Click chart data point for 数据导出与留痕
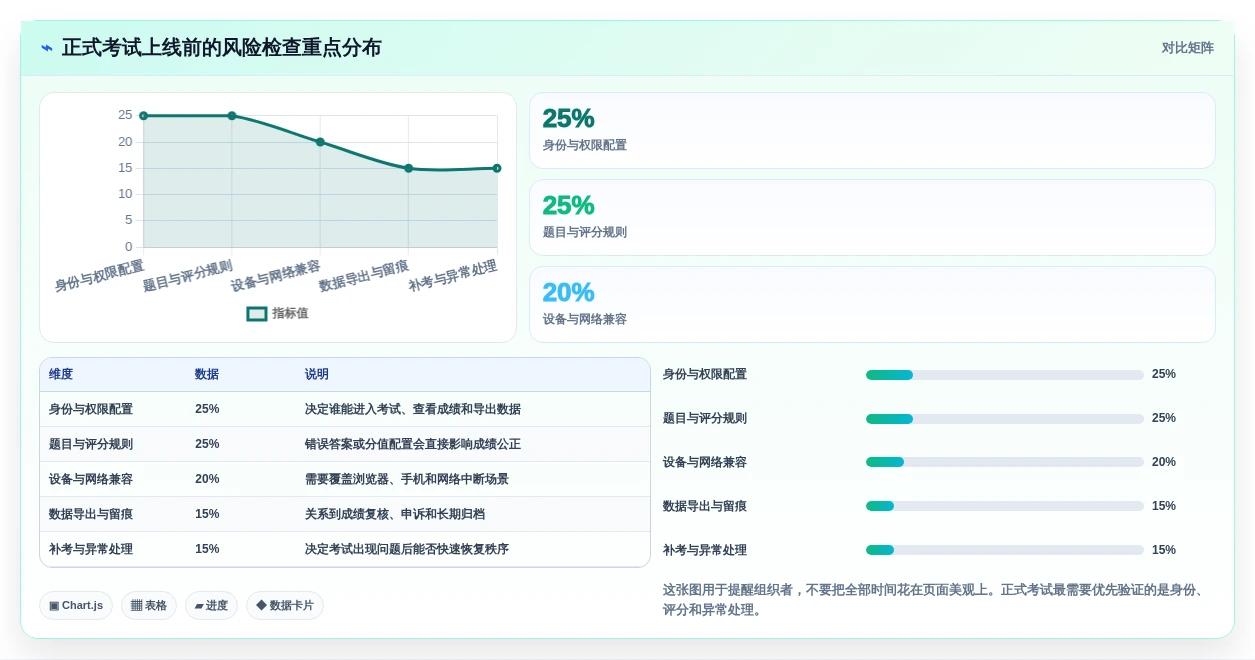The height and width of the screenshot is (660, 1255). (x=408, y=168)
